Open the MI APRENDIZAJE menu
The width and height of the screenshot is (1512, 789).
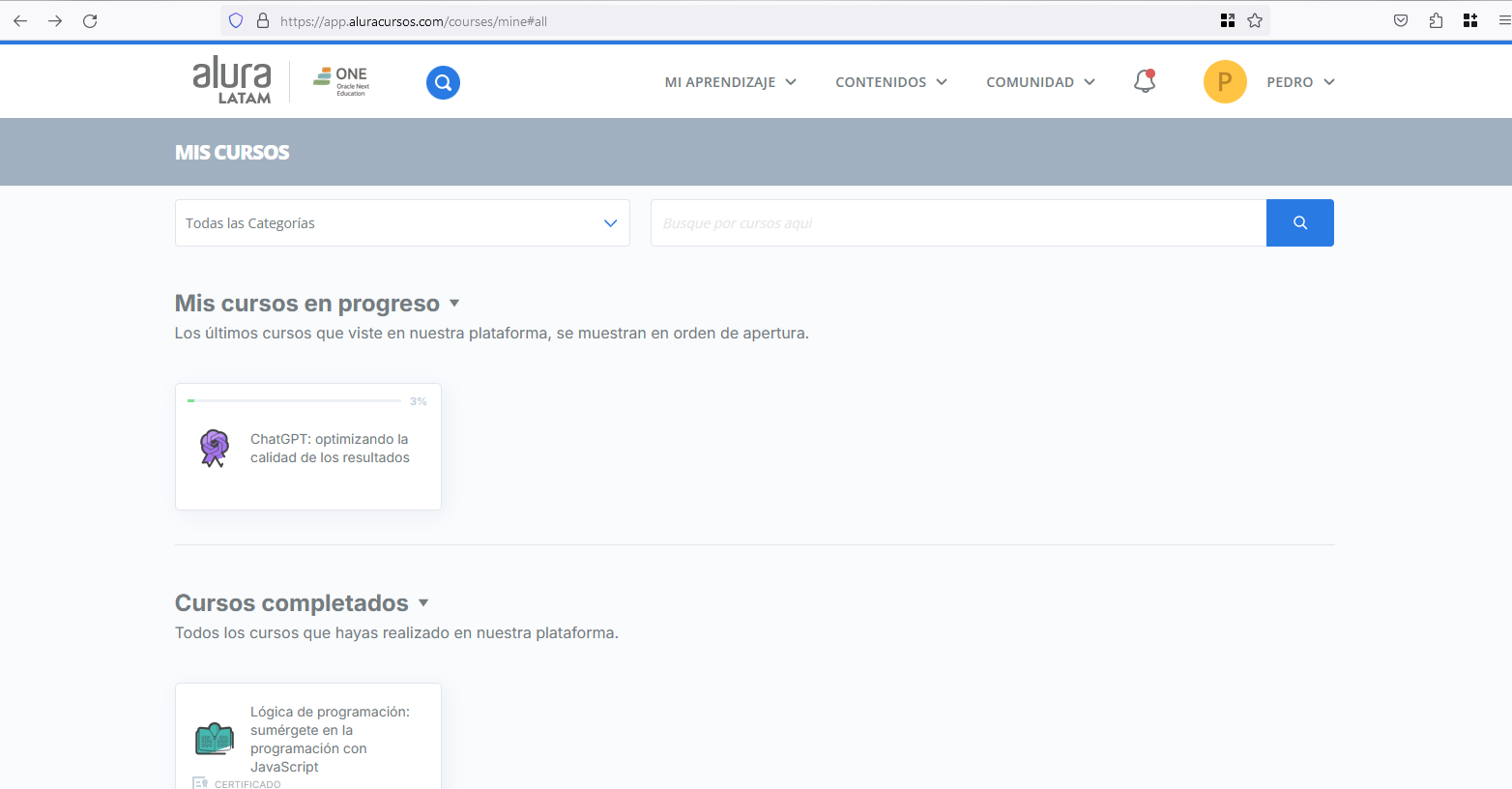pyautogui.click(x=731, y=82)
